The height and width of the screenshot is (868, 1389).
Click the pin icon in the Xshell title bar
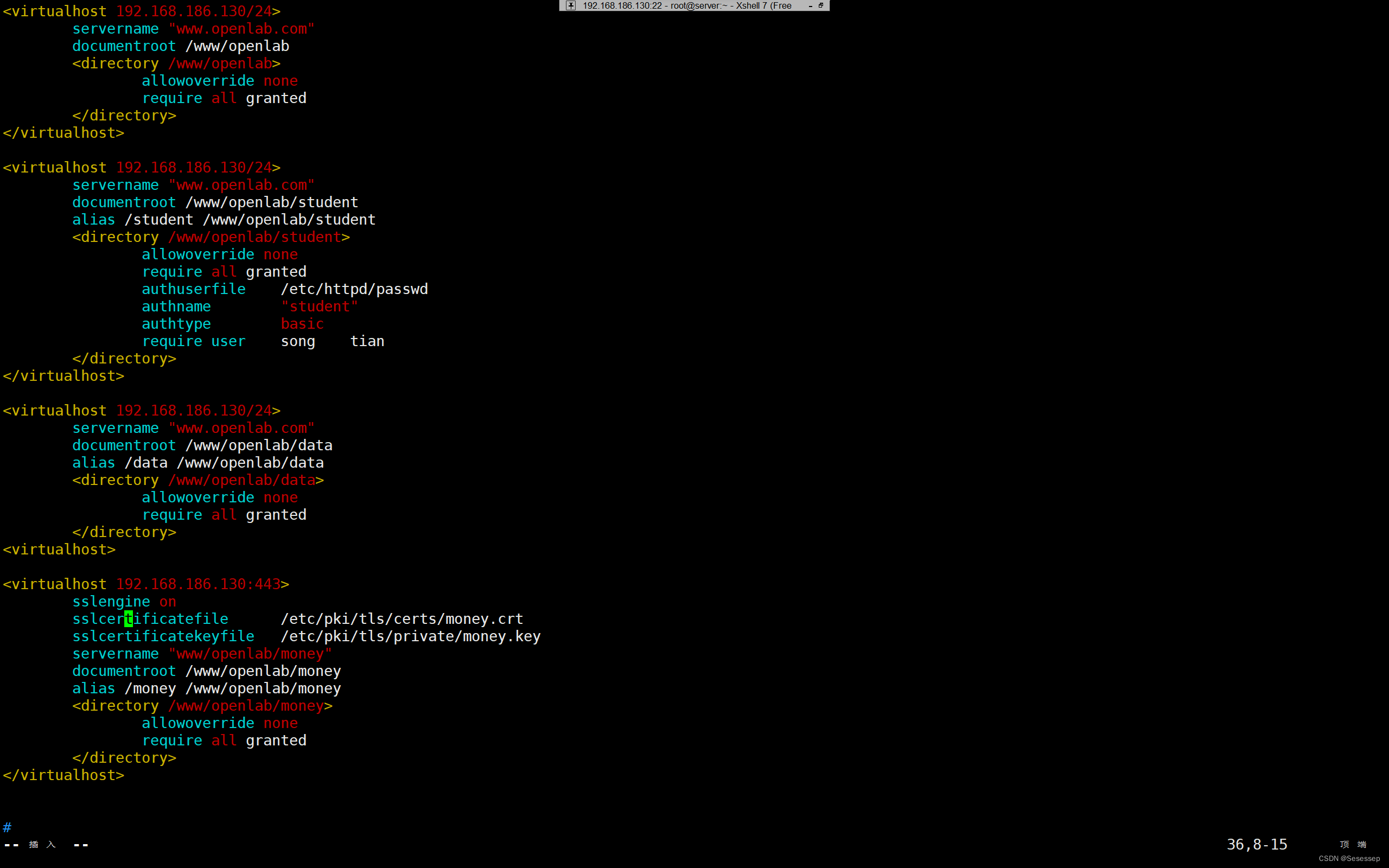click(x=571, y=6)
